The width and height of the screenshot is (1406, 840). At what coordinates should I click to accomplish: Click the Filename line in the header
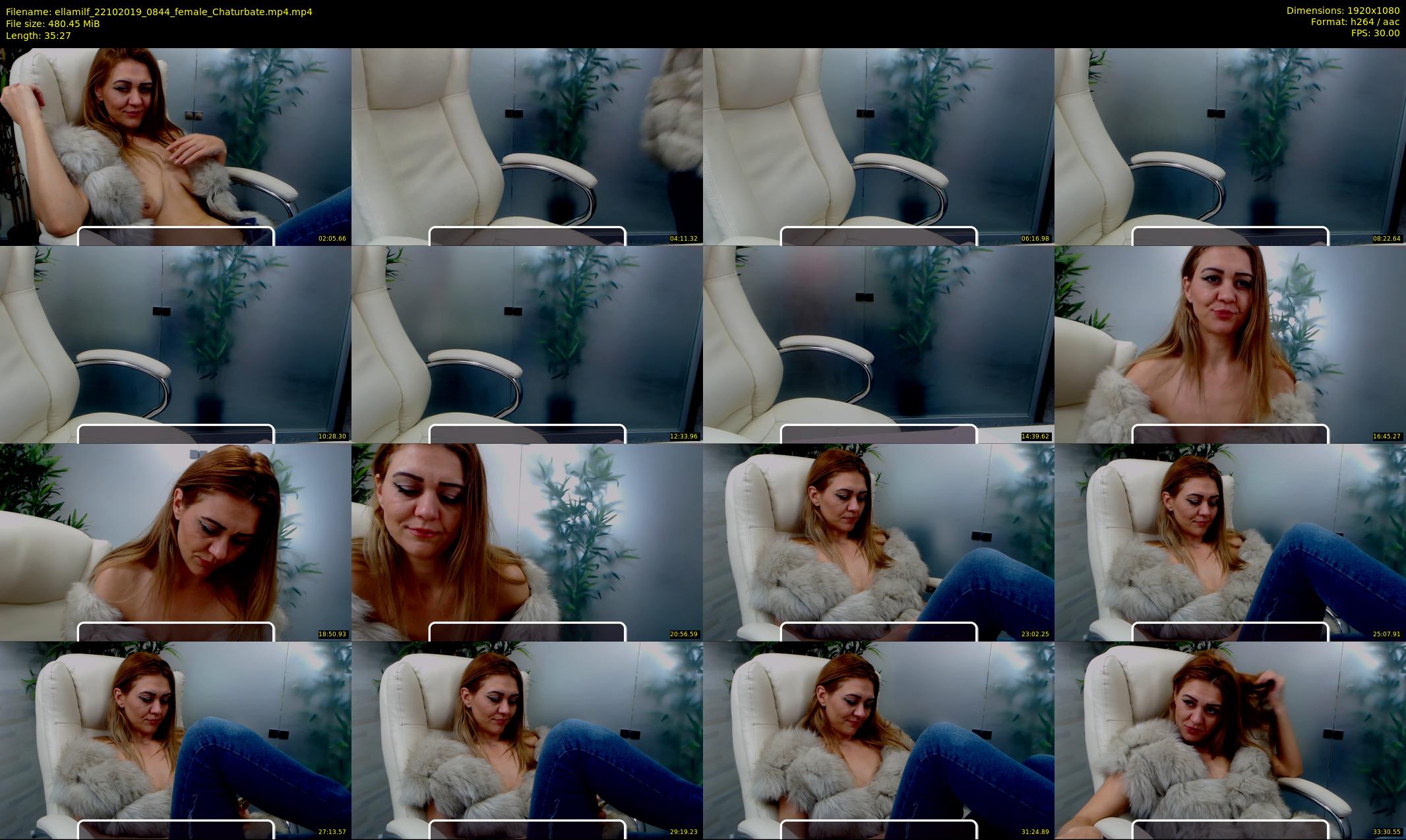coord(159,12)
